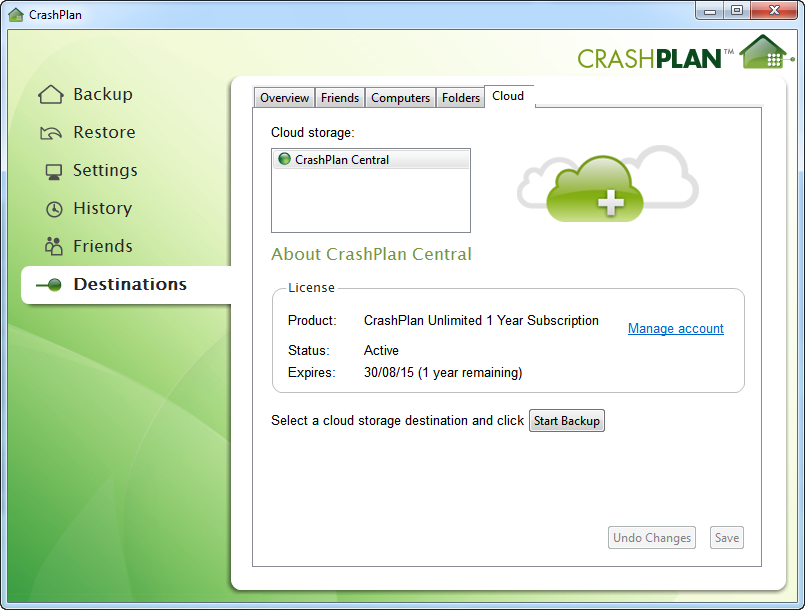Go to the Folders tab
Image resolution: width=805 pixels, height=610 pixels.
[461, 98]
